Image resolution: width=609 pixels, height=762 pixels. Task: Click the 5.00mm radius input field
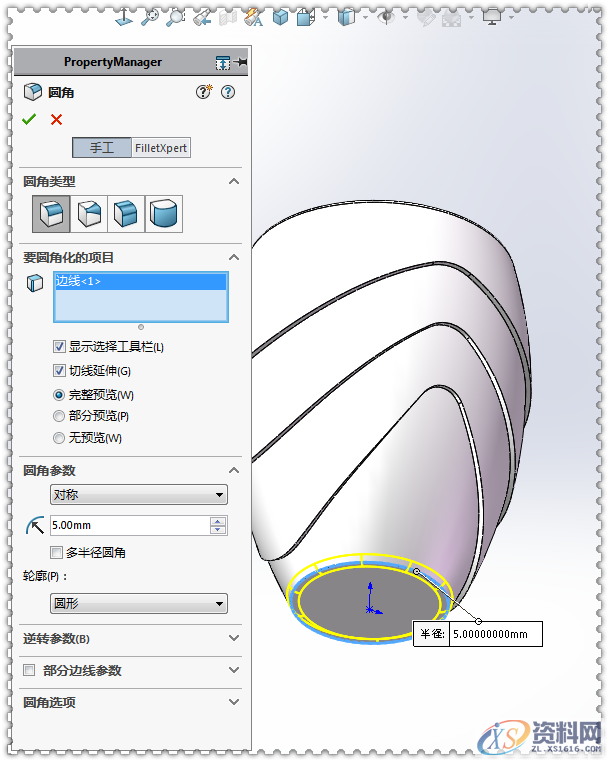tap(130, 525)
